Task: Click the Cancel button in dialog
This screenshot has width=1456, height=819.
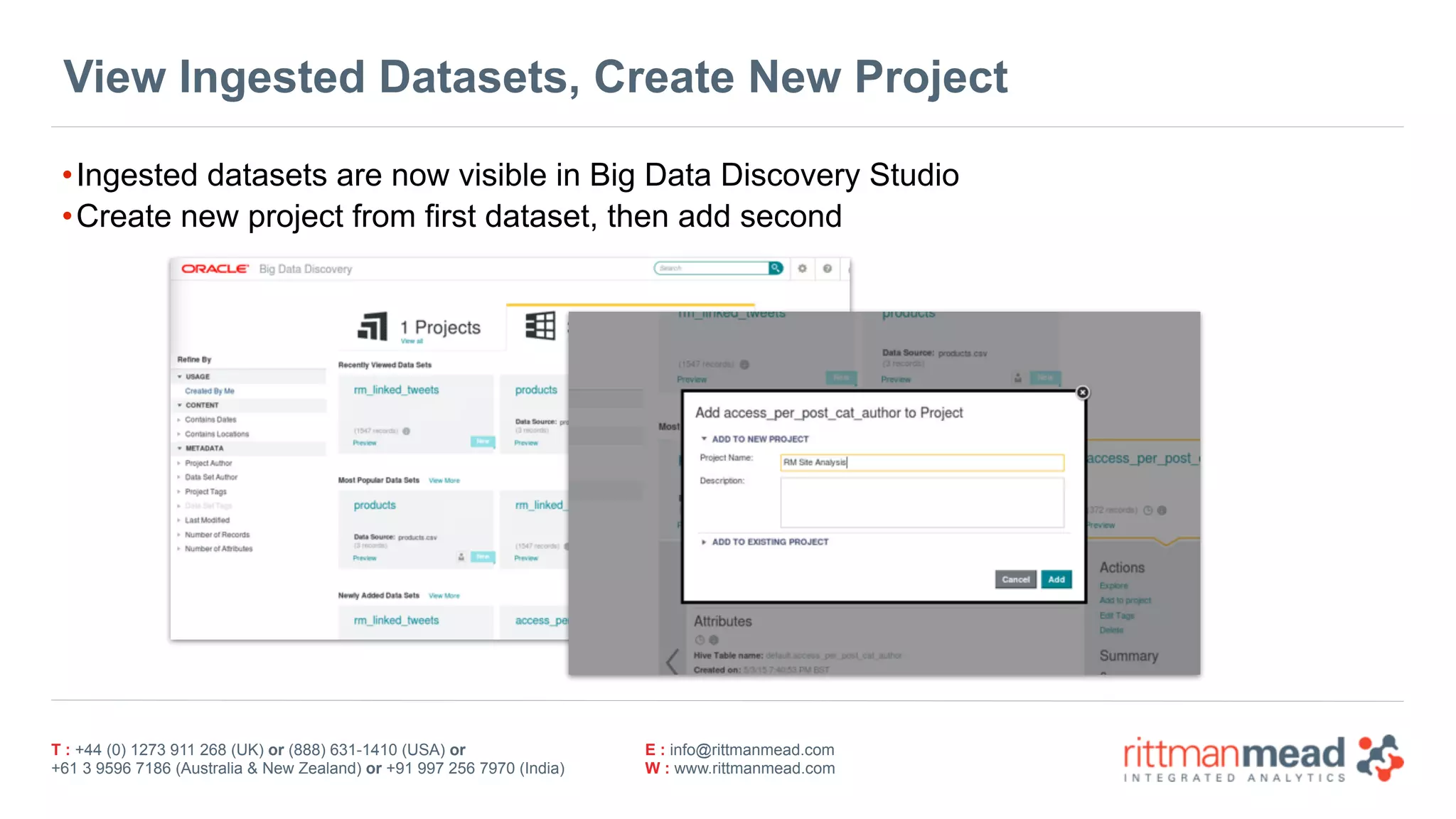Action: 1015,579
